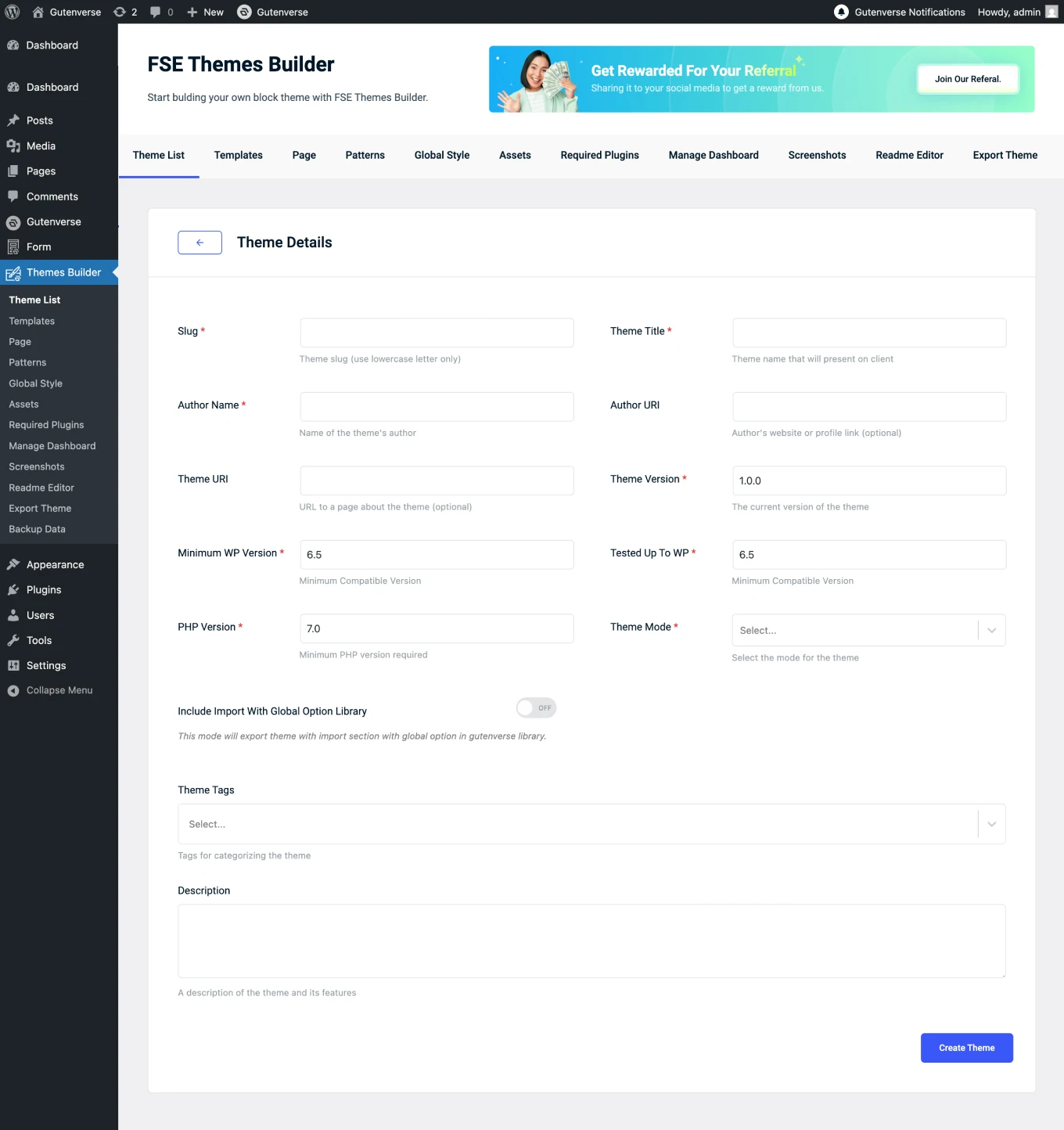The image size is (1064, 1130).
Task: Open the Plugins menu in sidebar
Action: (x=44, y=590)
